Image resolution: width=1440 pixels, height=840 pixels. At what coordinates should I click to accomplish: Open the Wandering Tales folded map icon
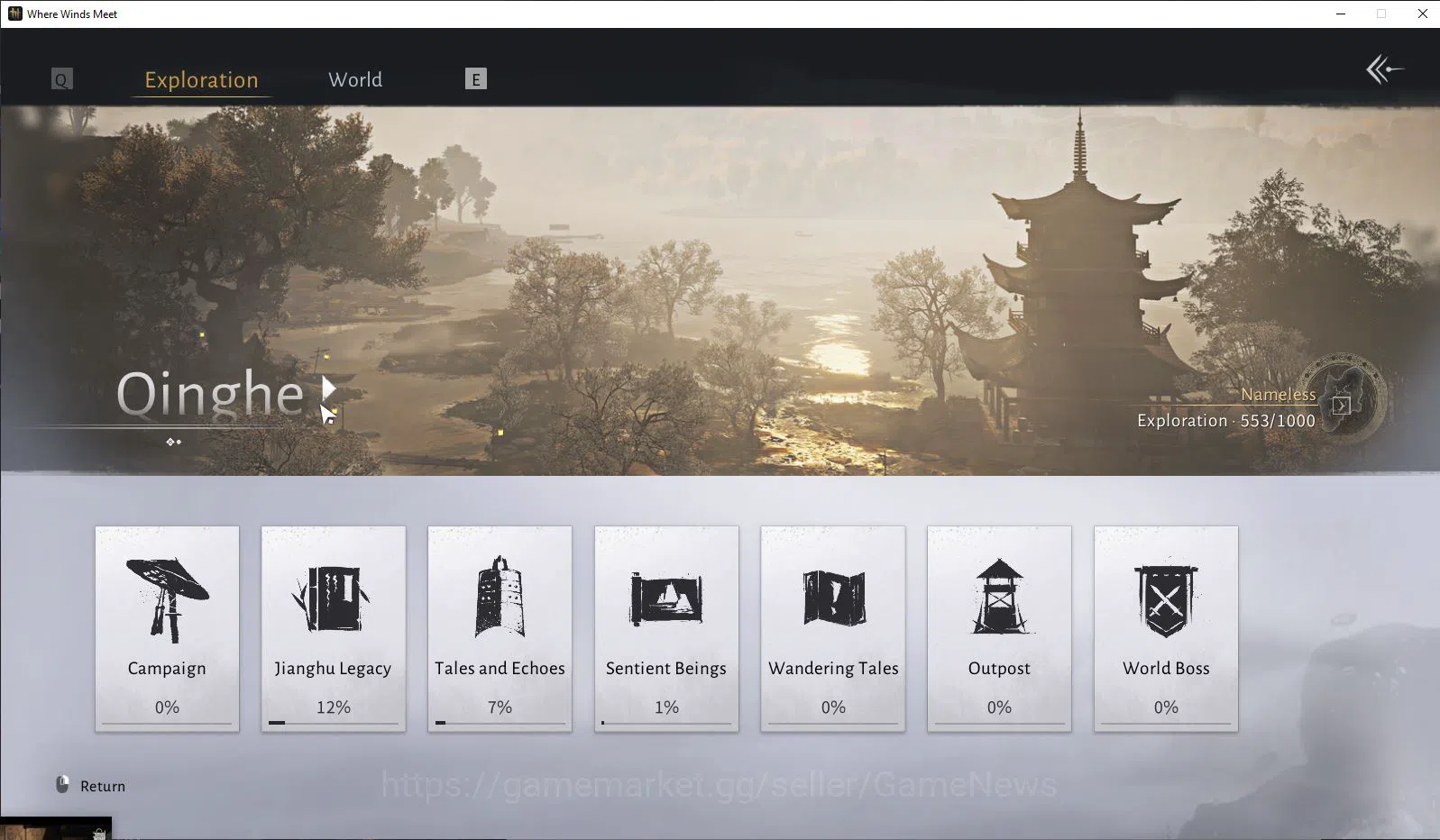(x=833, y=598)
